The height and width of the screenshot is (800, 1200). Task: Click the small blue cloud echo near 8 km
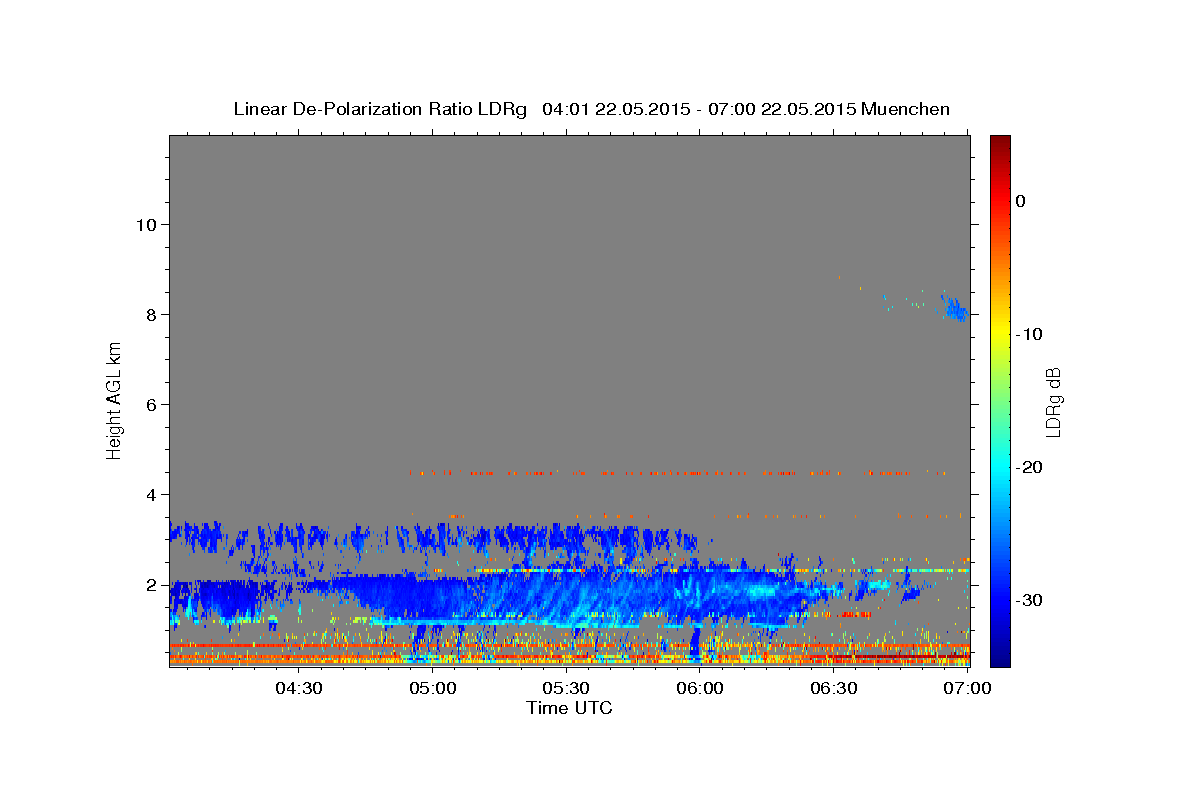pos(956,307)
